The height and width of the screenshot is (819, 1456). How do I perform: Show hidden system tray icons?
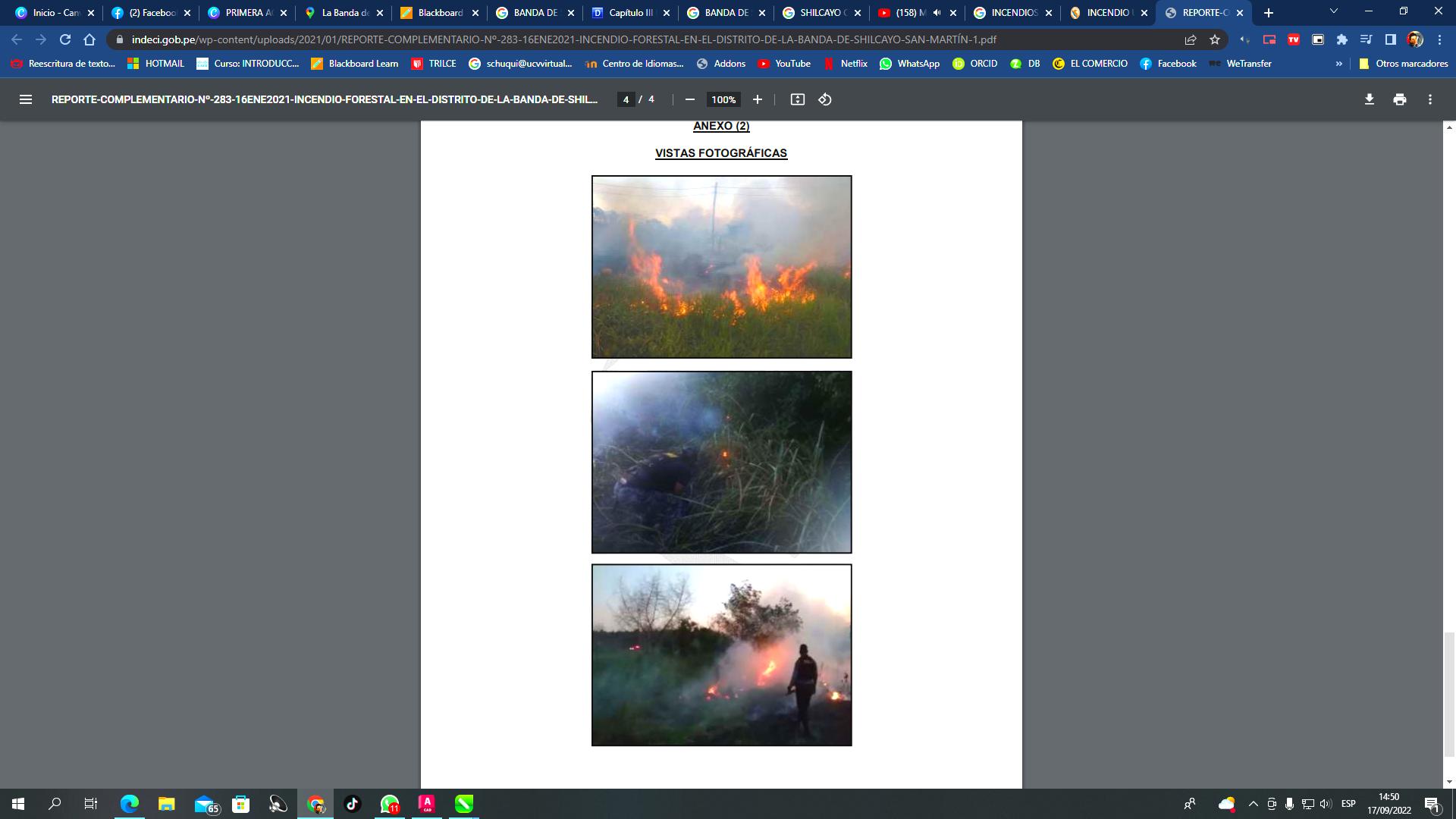[x=1253, y=804]
